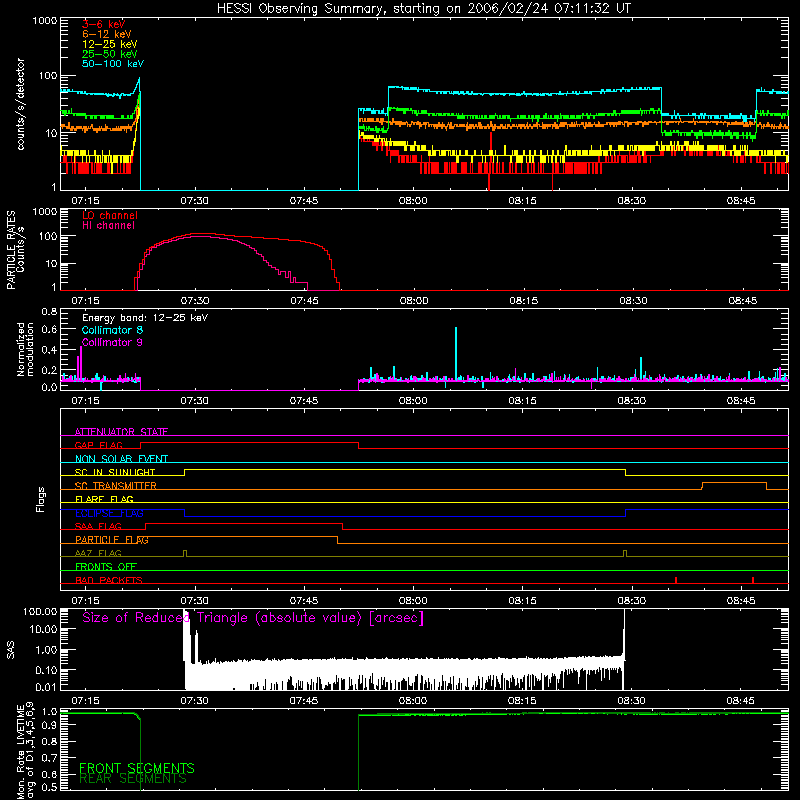
Task: Select the 0.4 tick on modulation axis
Action: 49,350
